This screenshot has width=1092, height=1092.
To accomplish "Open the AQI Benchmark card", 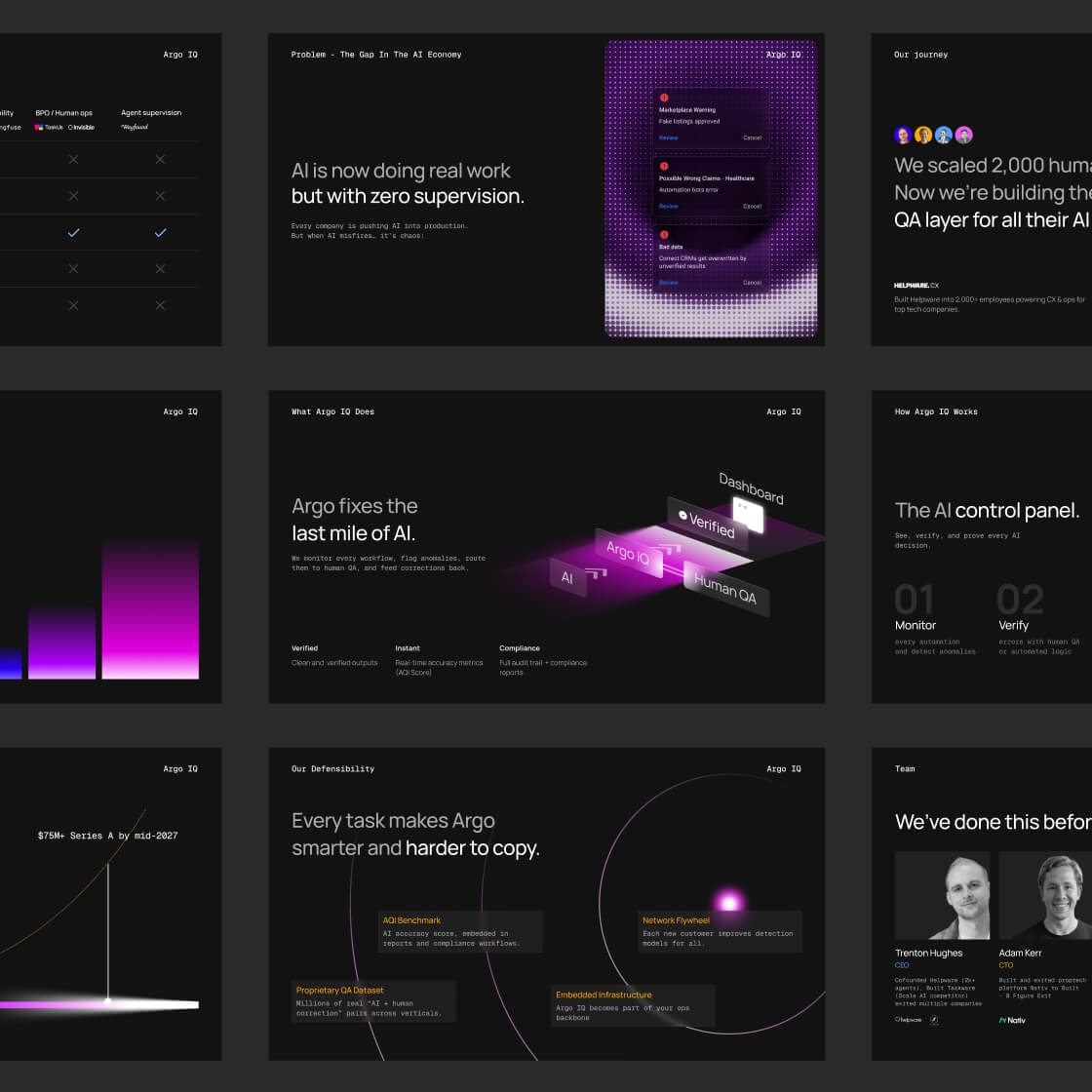I will coord(460,932).
